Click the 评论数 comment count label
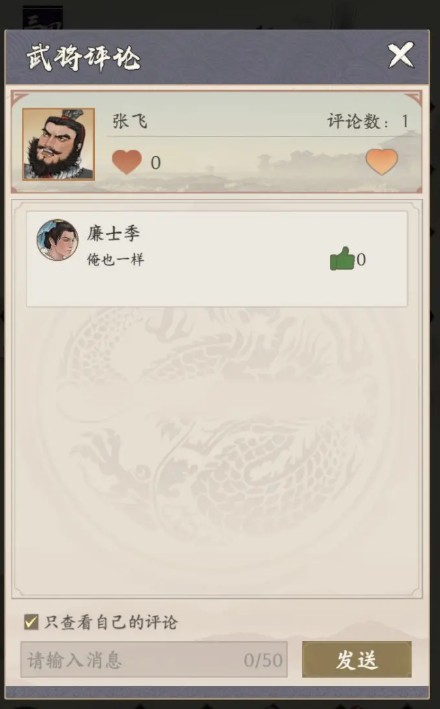Screen dimensions: 440x709 pos(358,121)
